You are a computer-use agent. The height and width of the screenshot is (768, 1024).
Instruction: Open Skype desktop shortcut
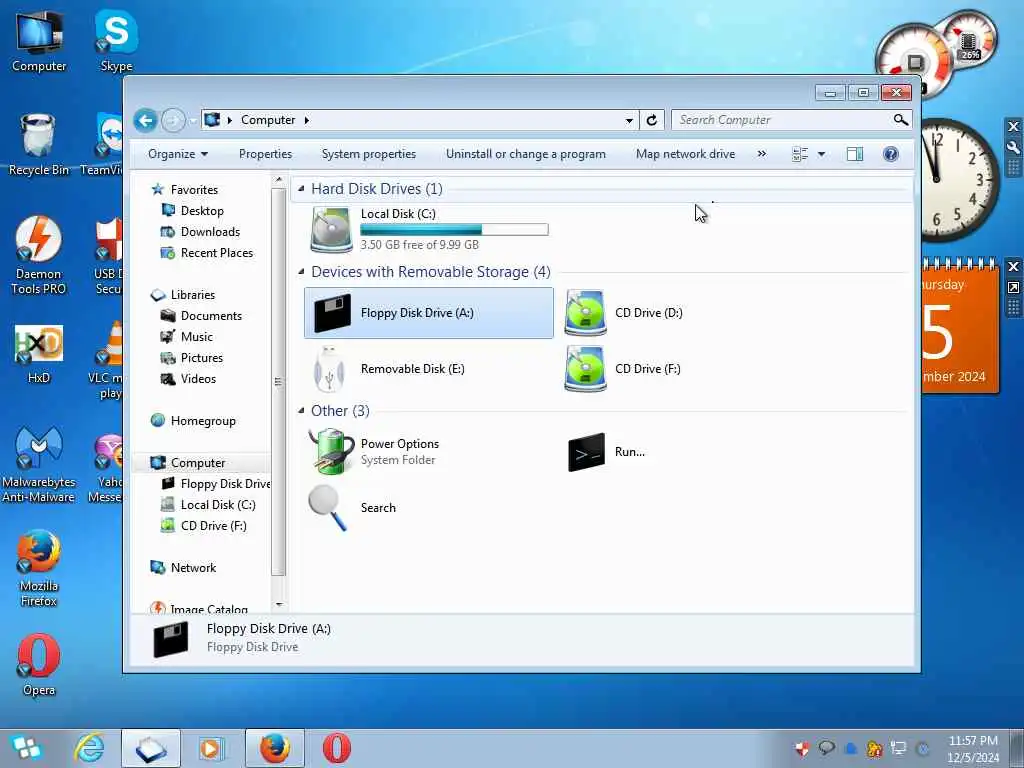click(116, 40)
